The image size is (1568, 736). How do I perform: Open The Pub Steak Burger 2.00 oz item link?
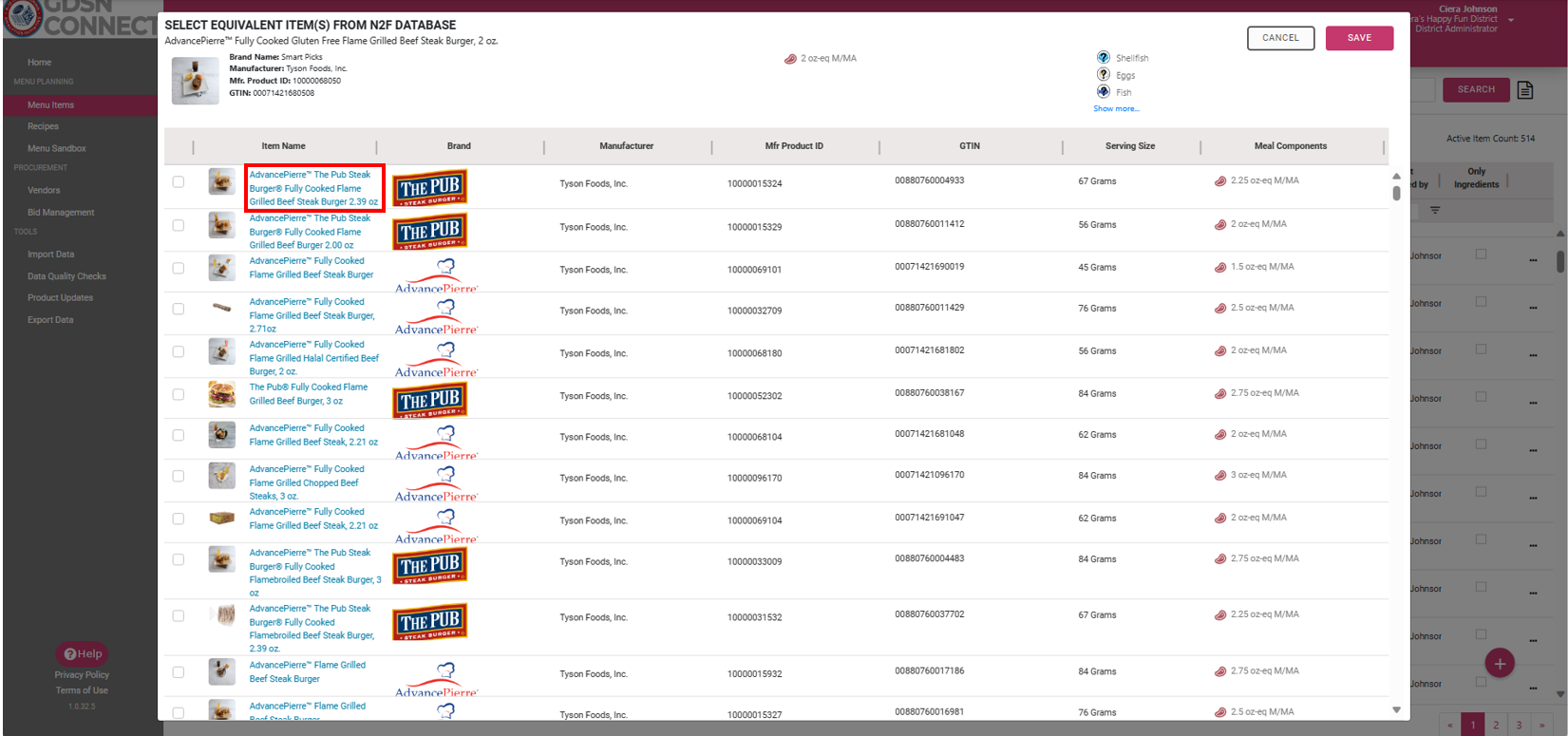(310, 232)
